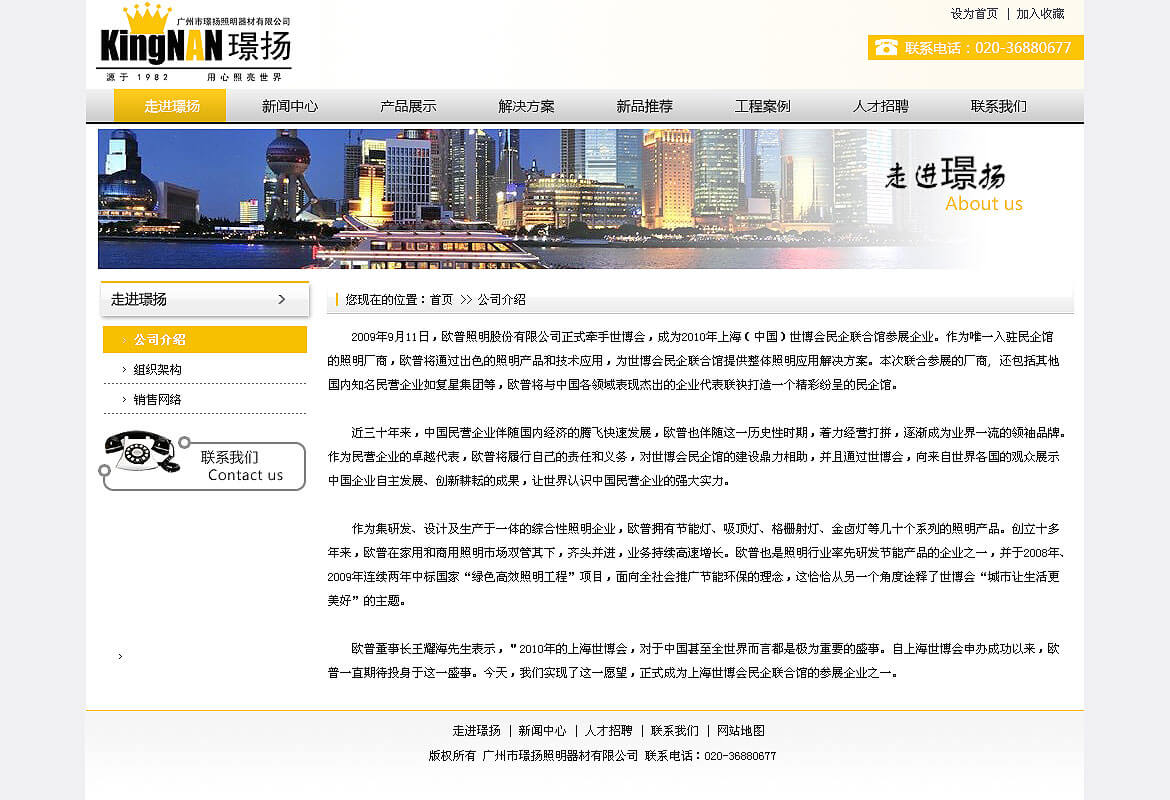Viewport: 1170px width, 800px height.
Task: Click the 走进璟扬 sidebar header title
Action: click(x=139, y=299)
